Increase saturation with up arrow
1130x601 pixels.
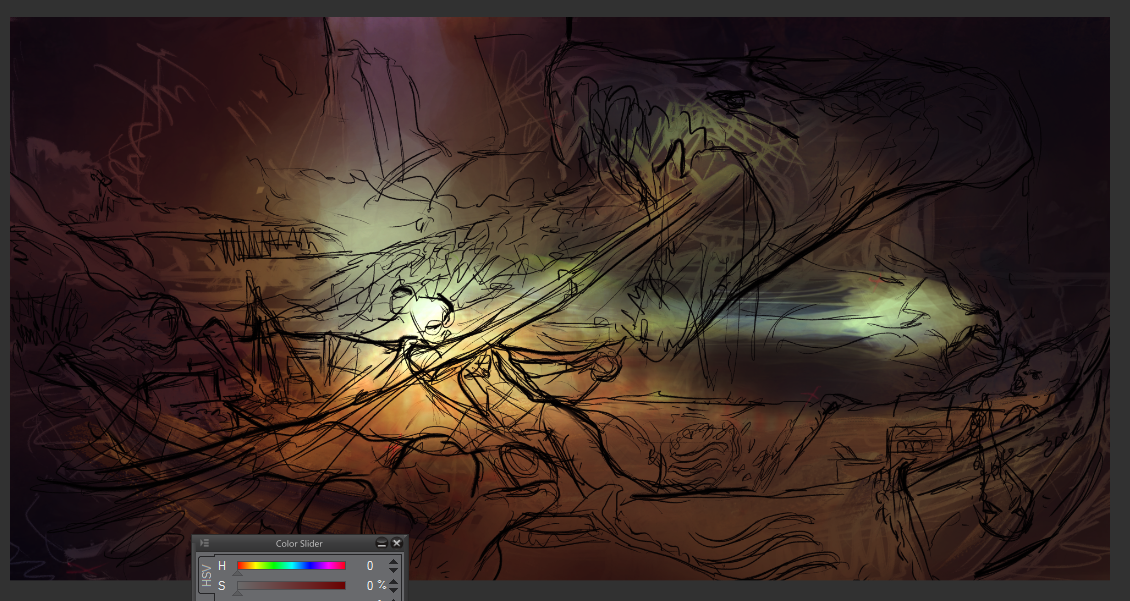click(x=393, y=581)
